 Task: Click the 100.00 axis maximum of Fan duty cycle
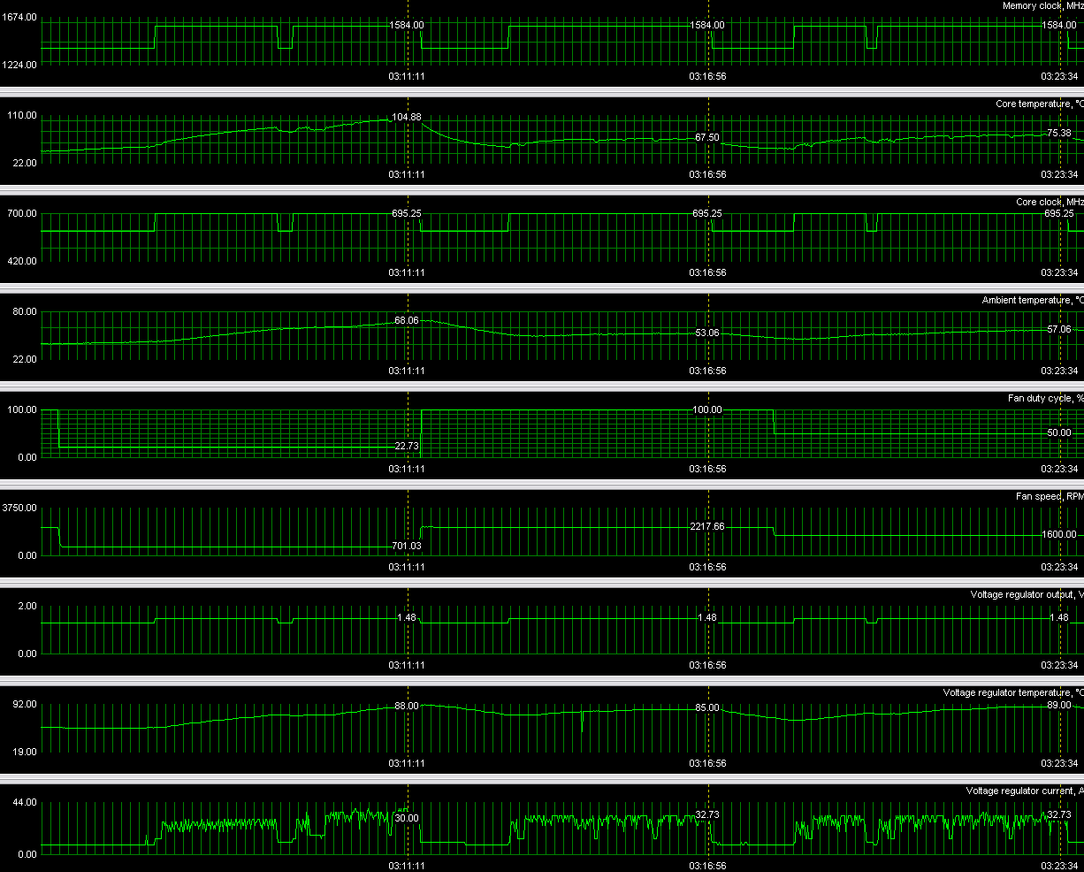pyautogui.click(x=22, y=410)
